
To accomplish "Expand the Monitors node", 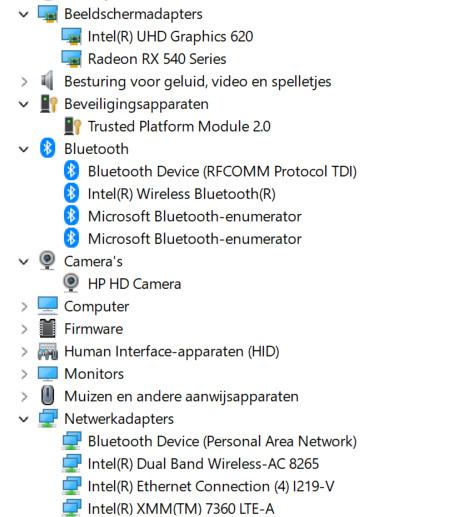I will point(24,374).
